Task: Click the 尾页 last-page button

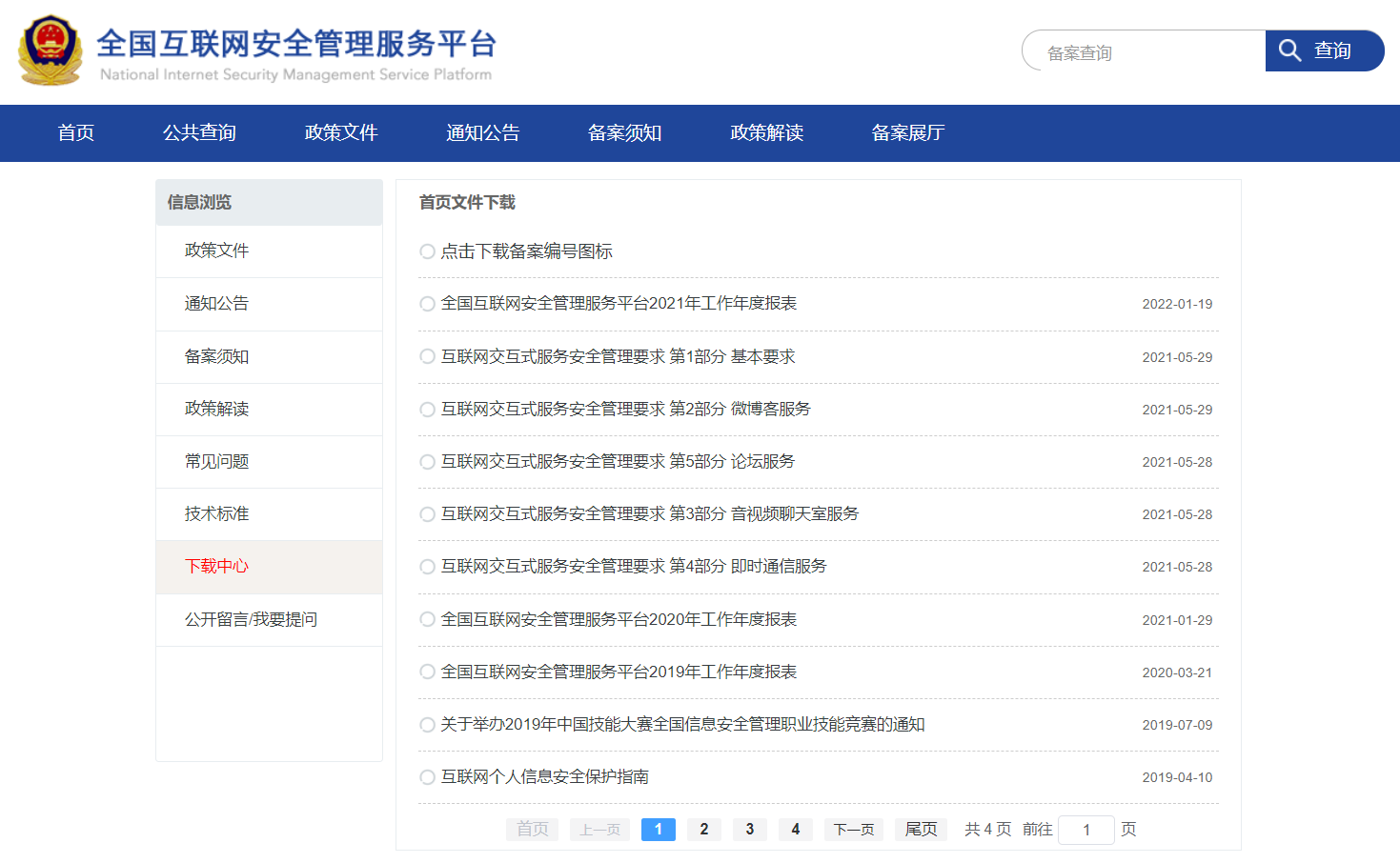Action: [x=920, y=830]
